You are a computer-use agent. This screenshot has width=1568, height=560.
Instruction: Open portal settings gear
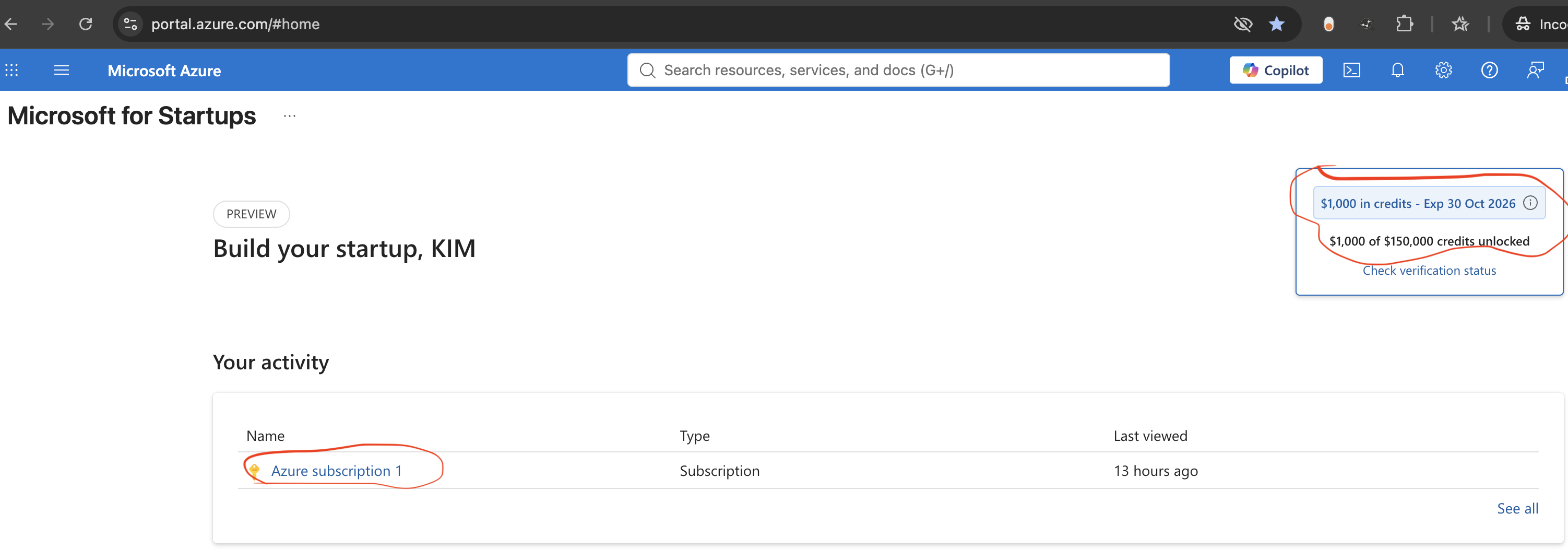(x=1443, y=70)
